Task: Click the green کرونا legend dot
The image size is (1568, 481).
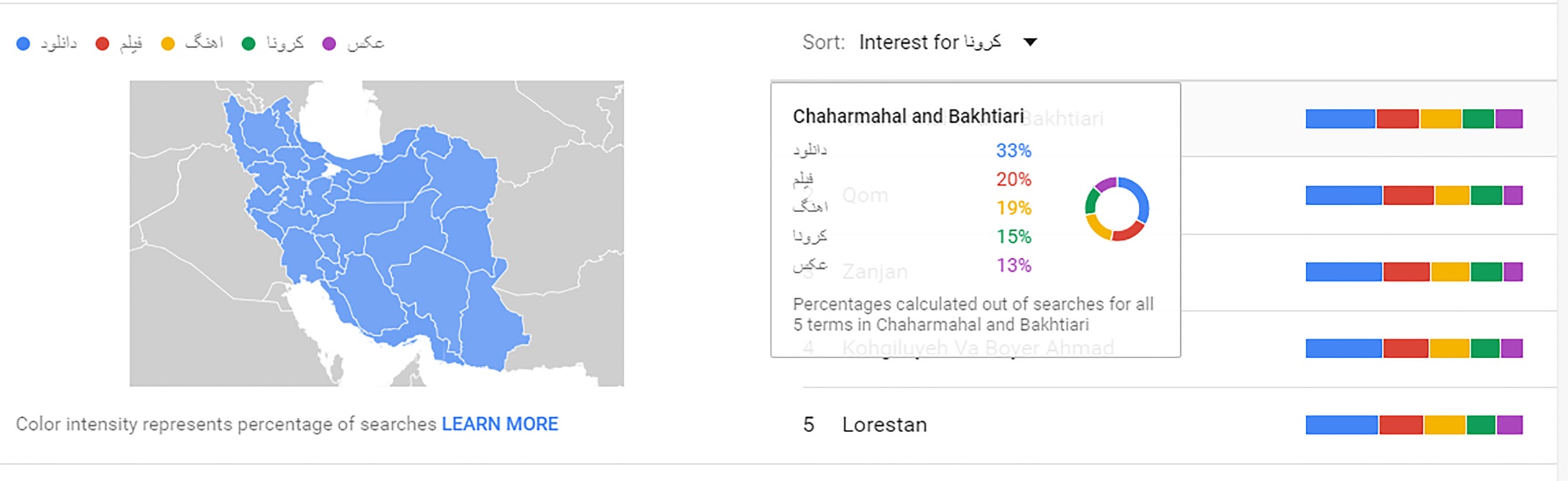Action: 249,44
